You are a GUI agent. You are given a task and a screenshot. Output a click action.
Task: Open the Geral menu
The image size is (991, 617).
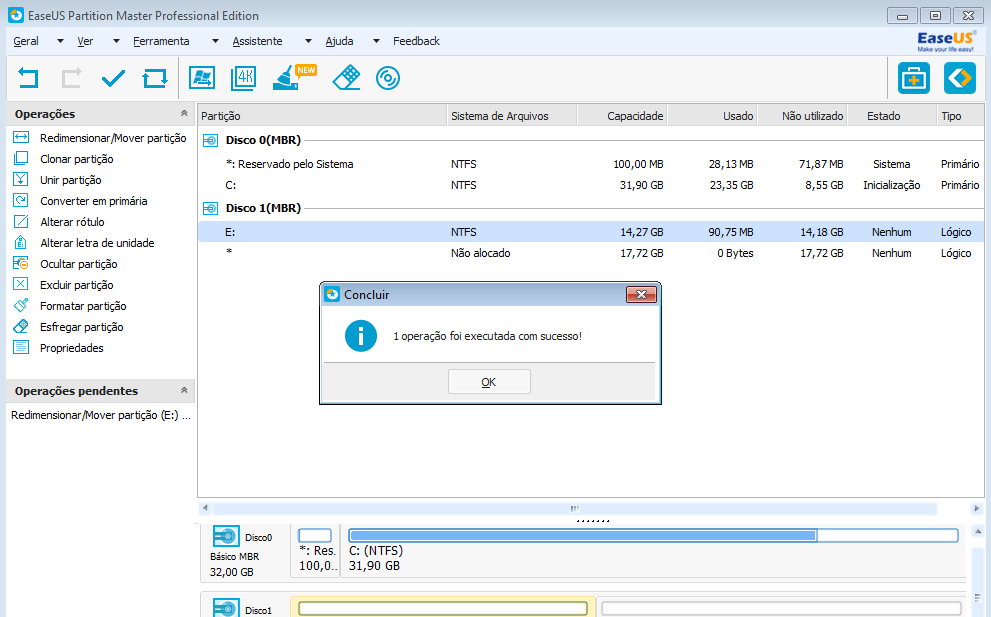pyautogui.click(x=26, y=41)
